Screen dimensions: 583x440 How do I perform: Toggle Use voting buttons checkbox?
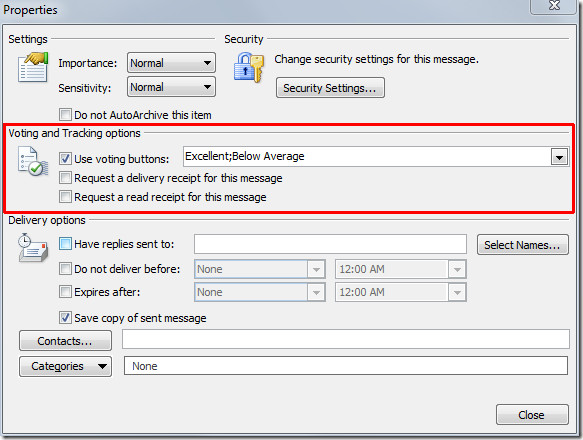click(65, 158)
